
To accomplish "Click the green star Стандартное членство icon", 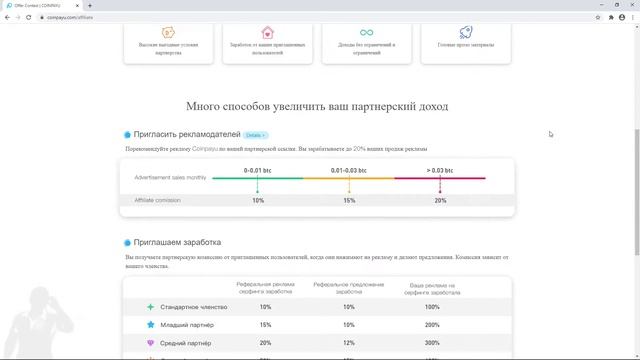I will pos(151,307).
